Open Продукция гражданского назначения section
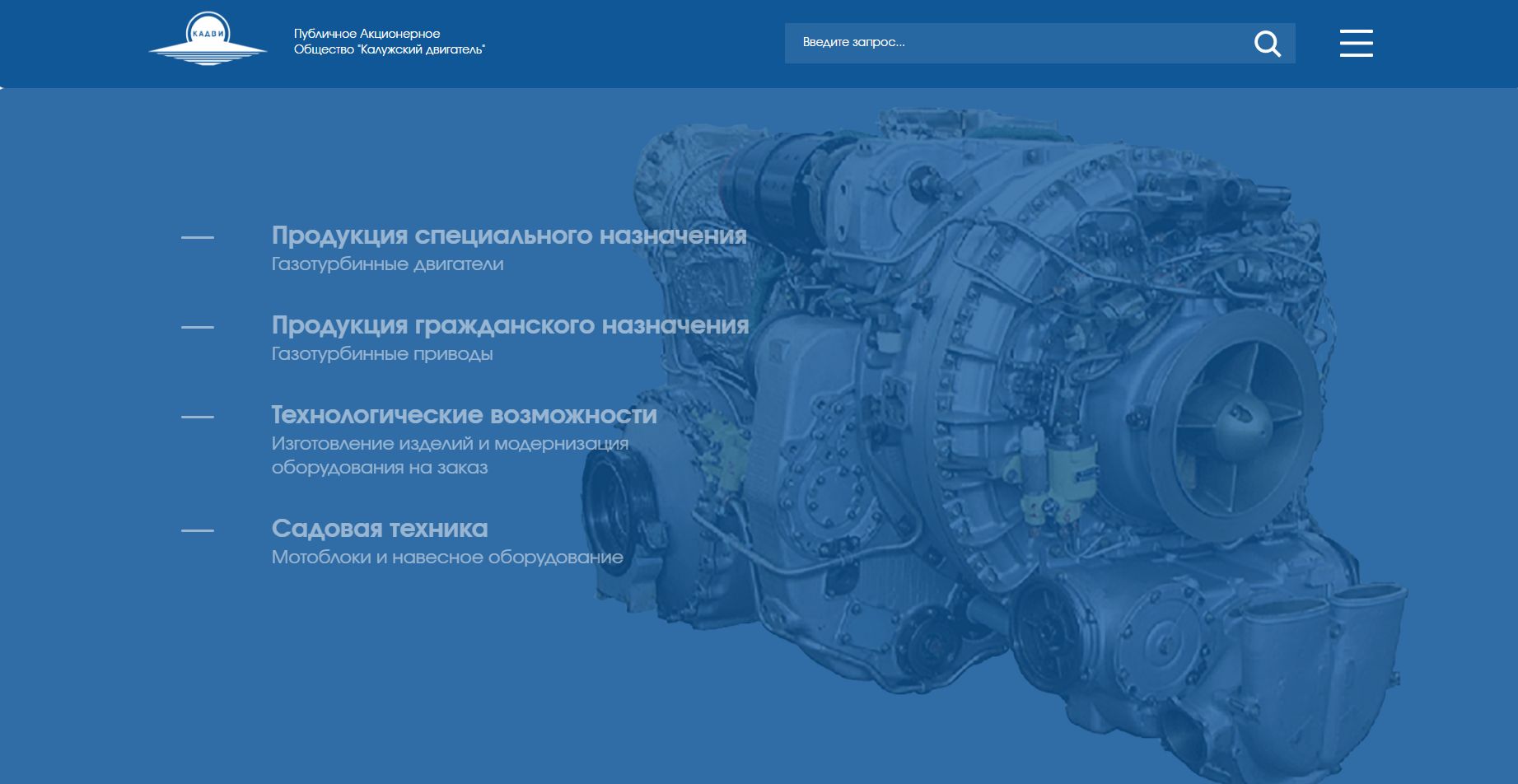The width and height of the screenshot is (1518, 784). pyautogui.click(x=510, y=325)
